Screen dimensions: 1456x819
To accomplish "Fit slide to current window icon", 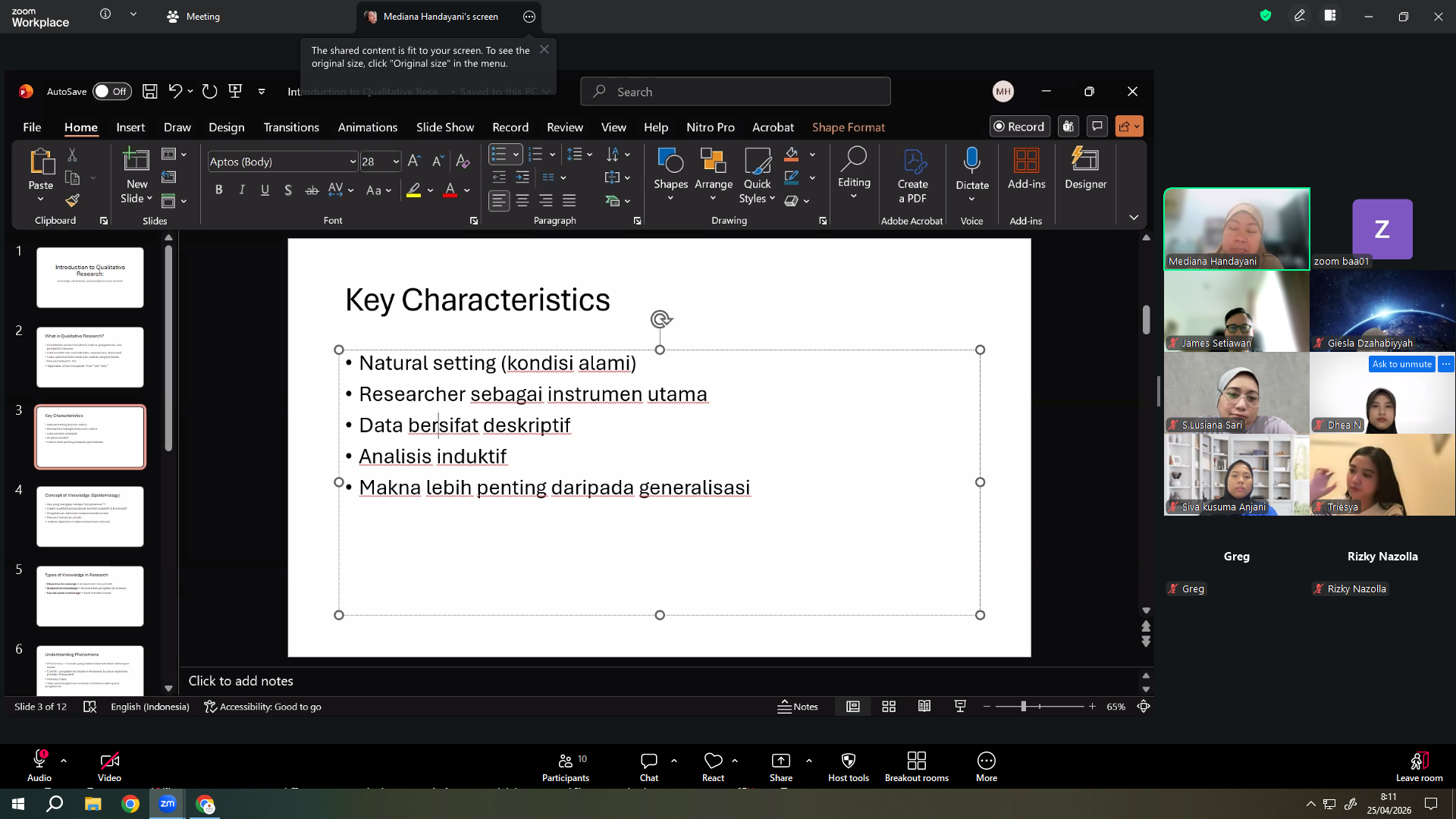I will pos(1144,707).
